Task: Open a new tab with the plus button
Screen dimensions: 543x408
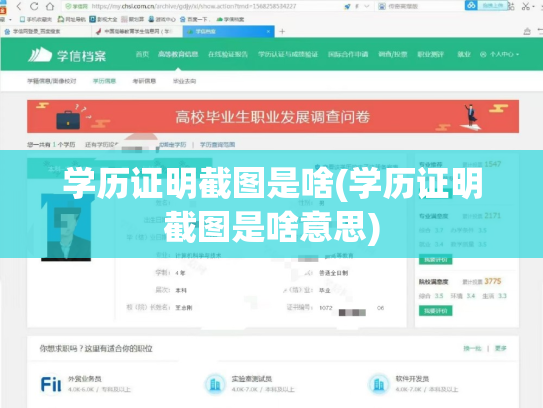Action: pos(282,32)
